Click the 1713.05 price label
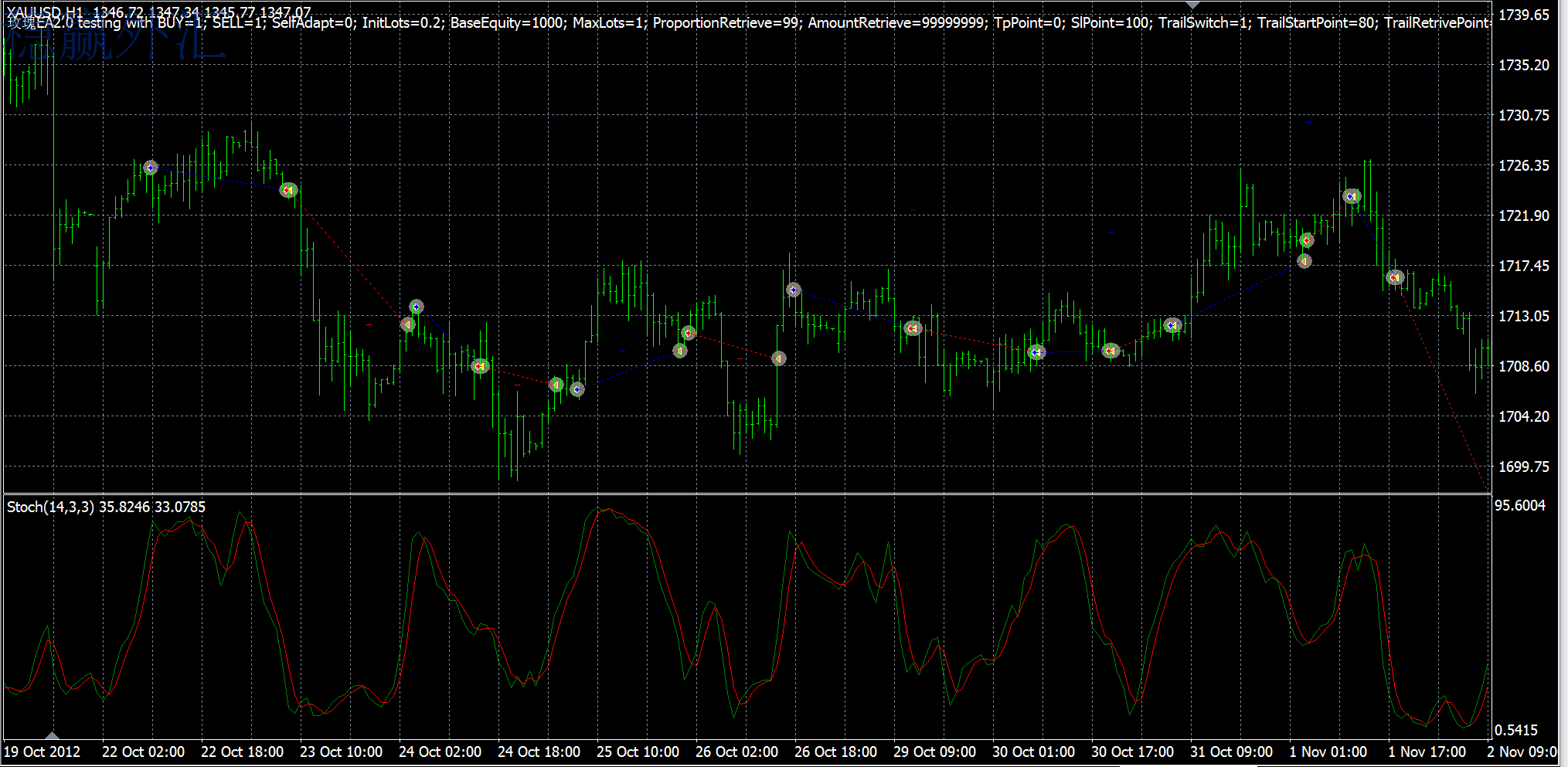 [1523, 316]
